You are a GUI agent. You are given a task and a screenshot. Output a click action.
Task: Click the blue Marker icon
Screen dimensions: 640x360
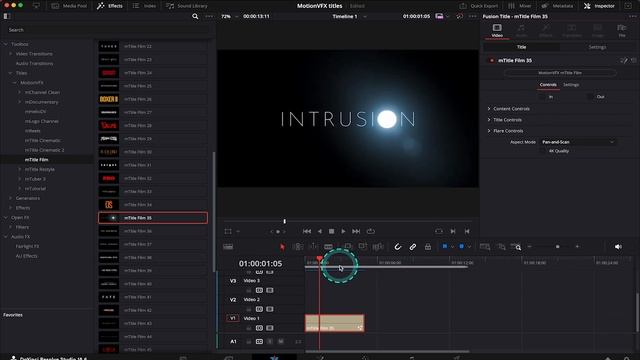point(461,246)
